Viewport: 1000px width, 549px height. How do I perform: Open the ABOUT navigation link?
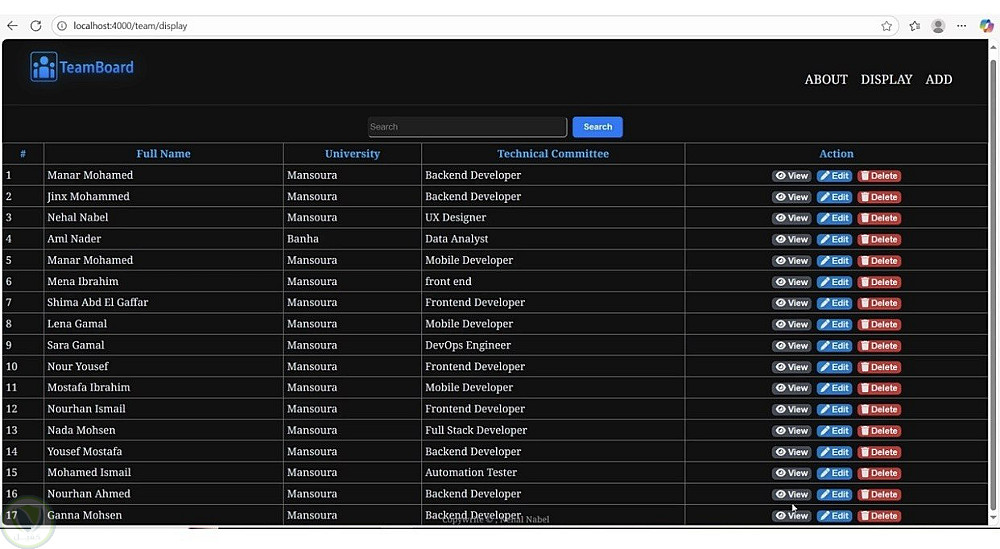826,80
